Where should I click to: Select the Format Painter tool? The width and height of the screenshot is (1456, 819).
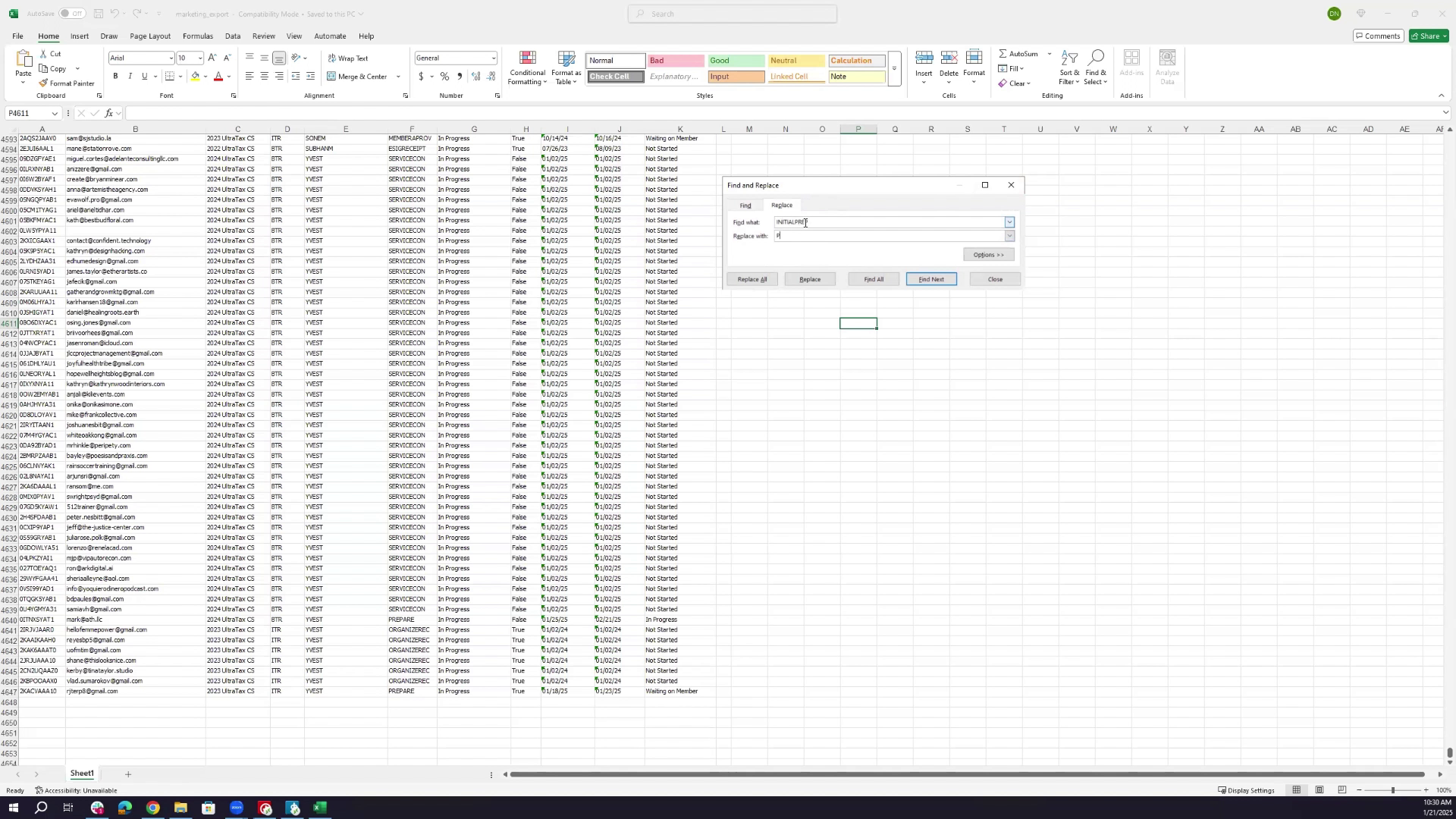pyautogui.click(x=67, y=83)
